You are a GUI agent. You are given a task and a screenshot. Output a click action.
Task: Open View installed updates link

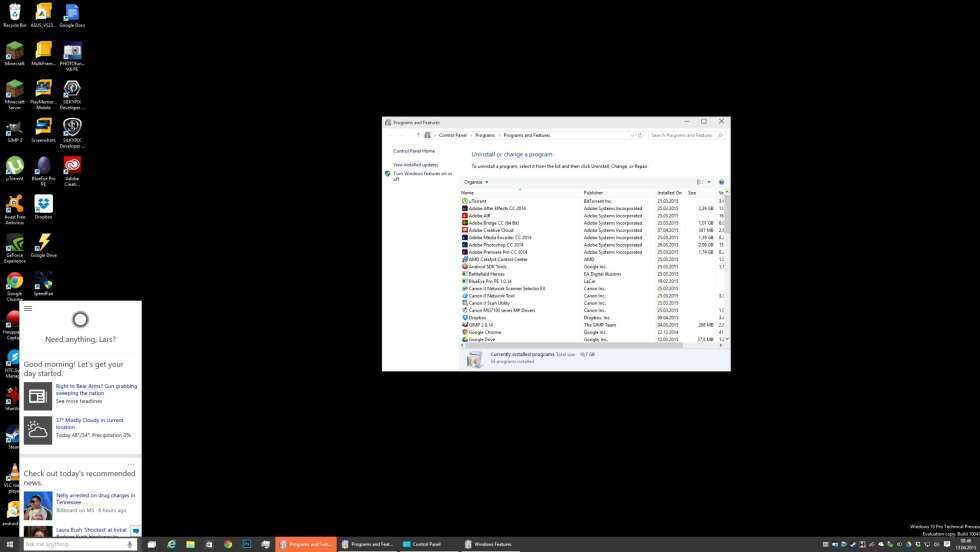click(416, 165)
